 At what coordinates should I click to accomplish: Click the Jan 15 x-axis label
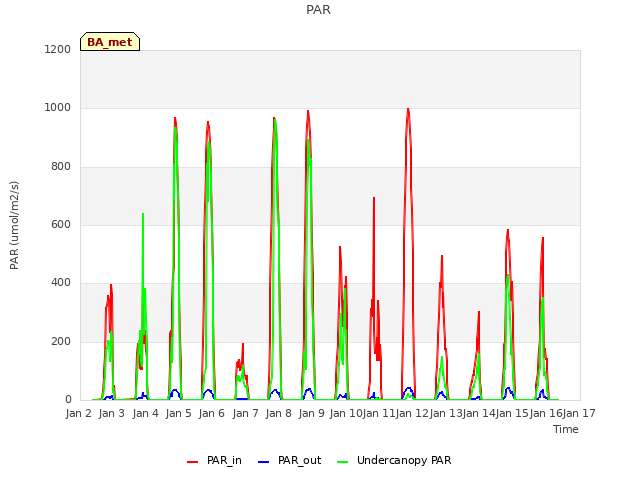click(x=512, y=413)
